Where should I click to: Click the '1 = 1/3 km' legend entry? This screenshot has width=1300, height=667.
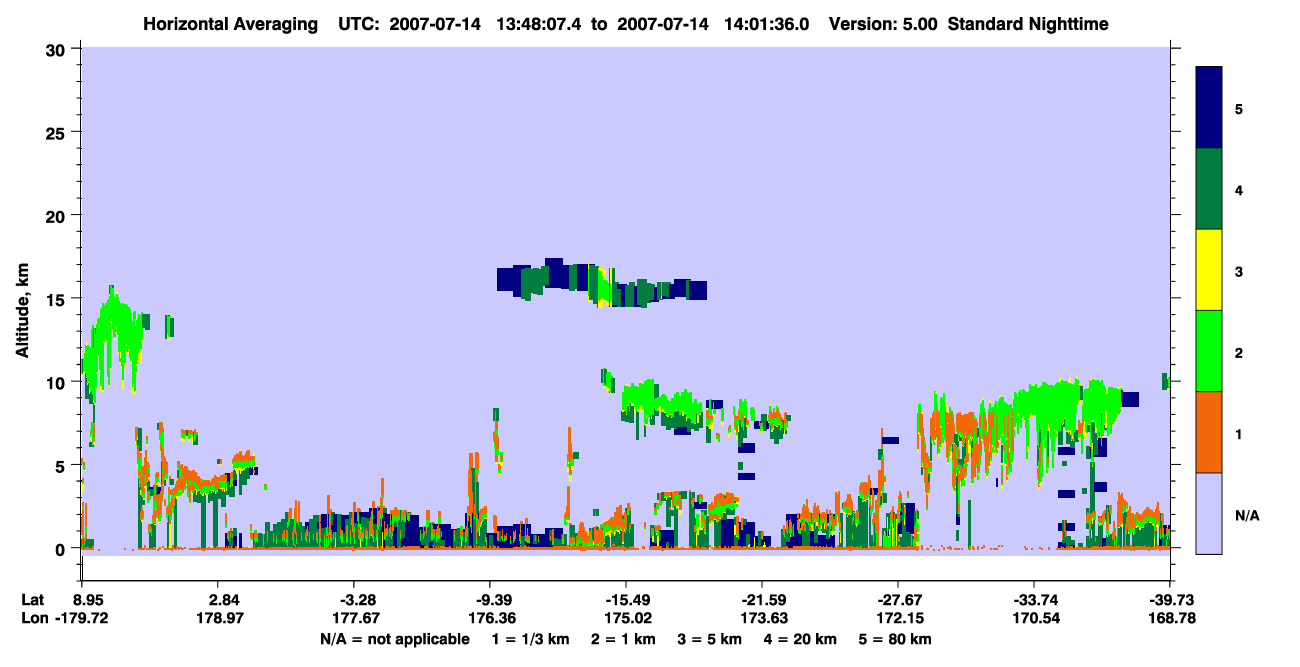[530, 639]
